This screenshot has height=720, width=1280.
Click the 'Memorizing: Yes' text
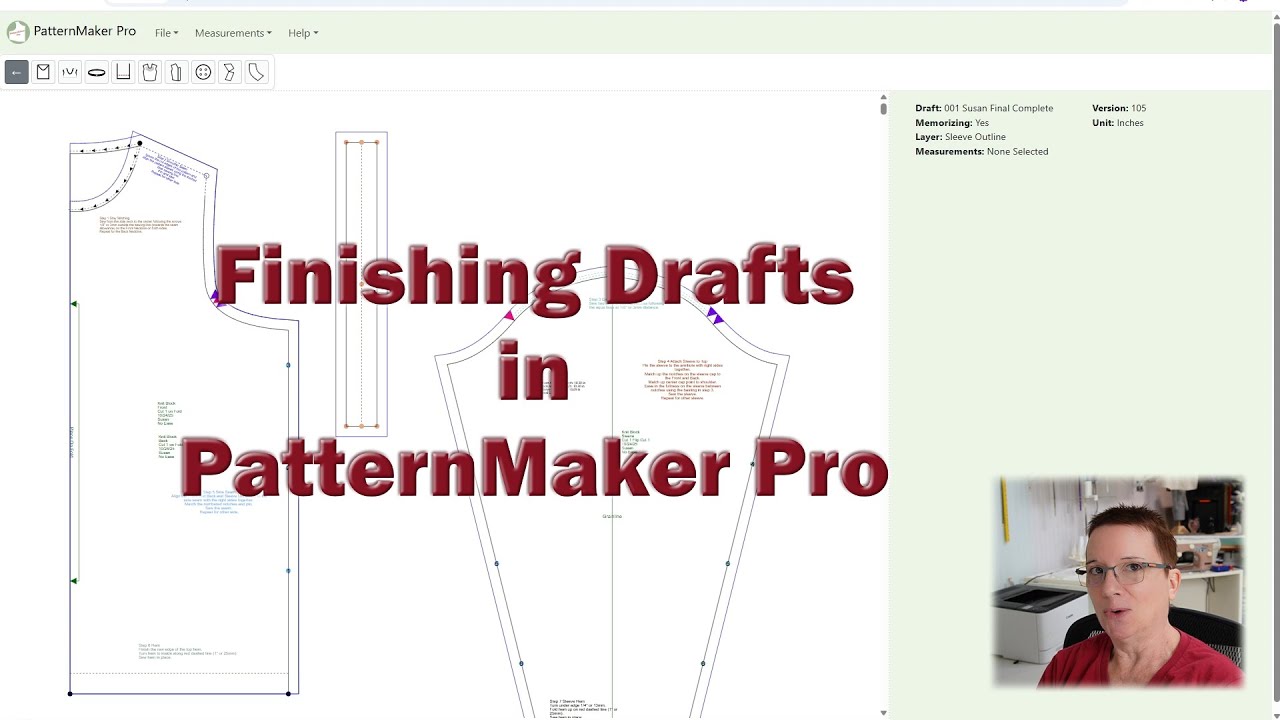point(952,123)
